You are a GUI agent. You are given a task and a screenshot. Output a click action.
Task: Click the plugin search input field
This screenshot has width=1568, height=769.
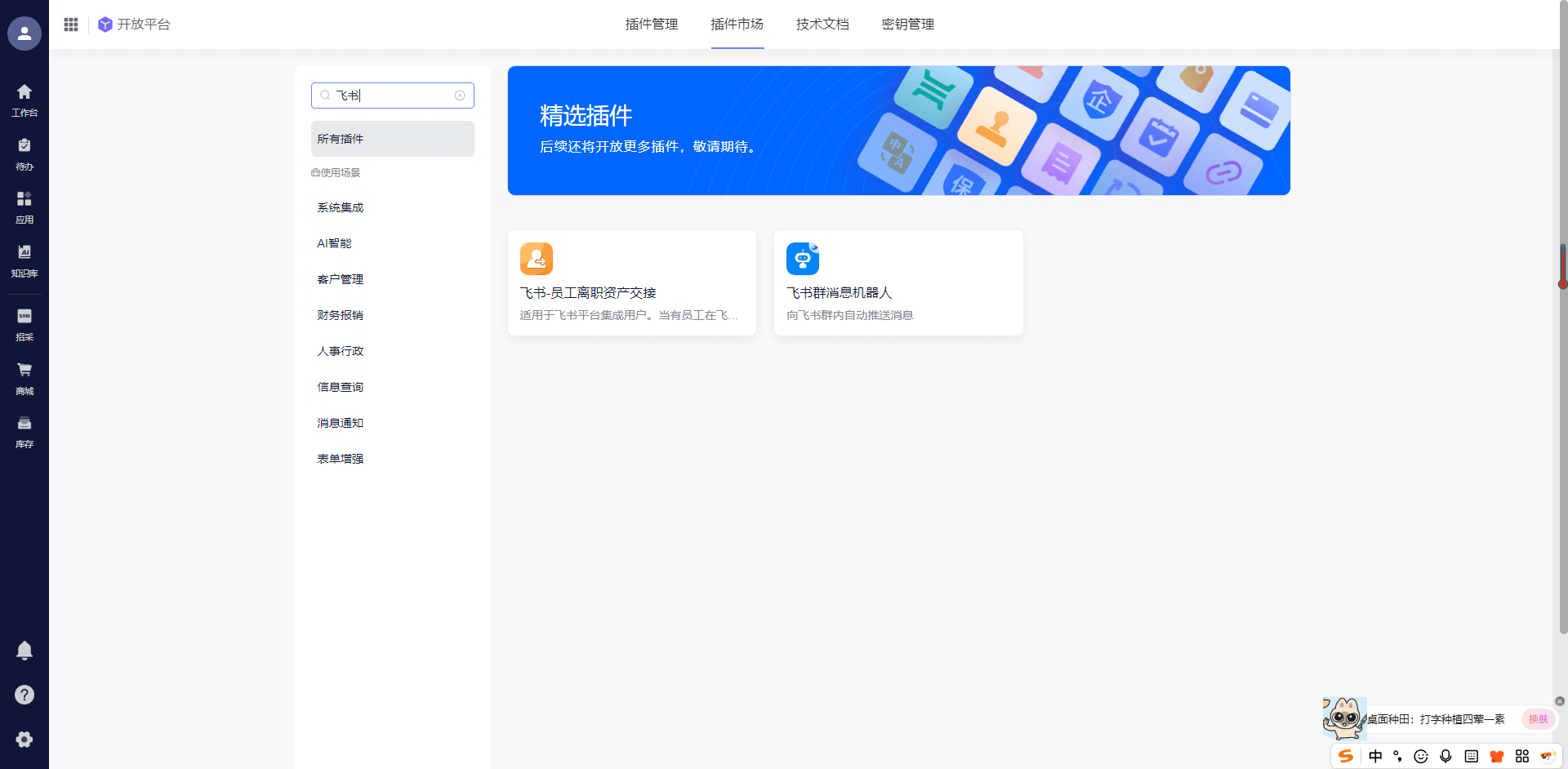coord(392,96)
